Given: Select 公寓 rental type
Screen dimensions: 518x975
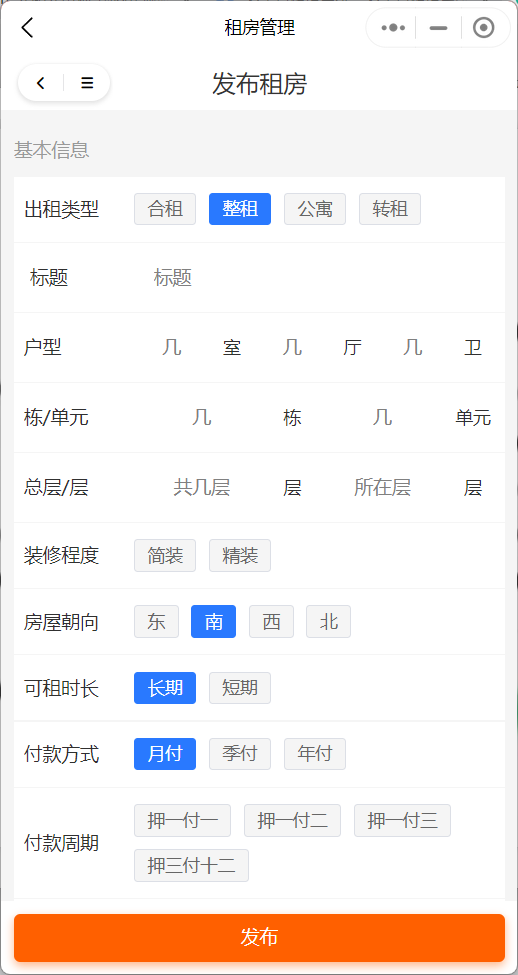Looking at the screenshot, I should pyautogui.click(x=315, y=209).
